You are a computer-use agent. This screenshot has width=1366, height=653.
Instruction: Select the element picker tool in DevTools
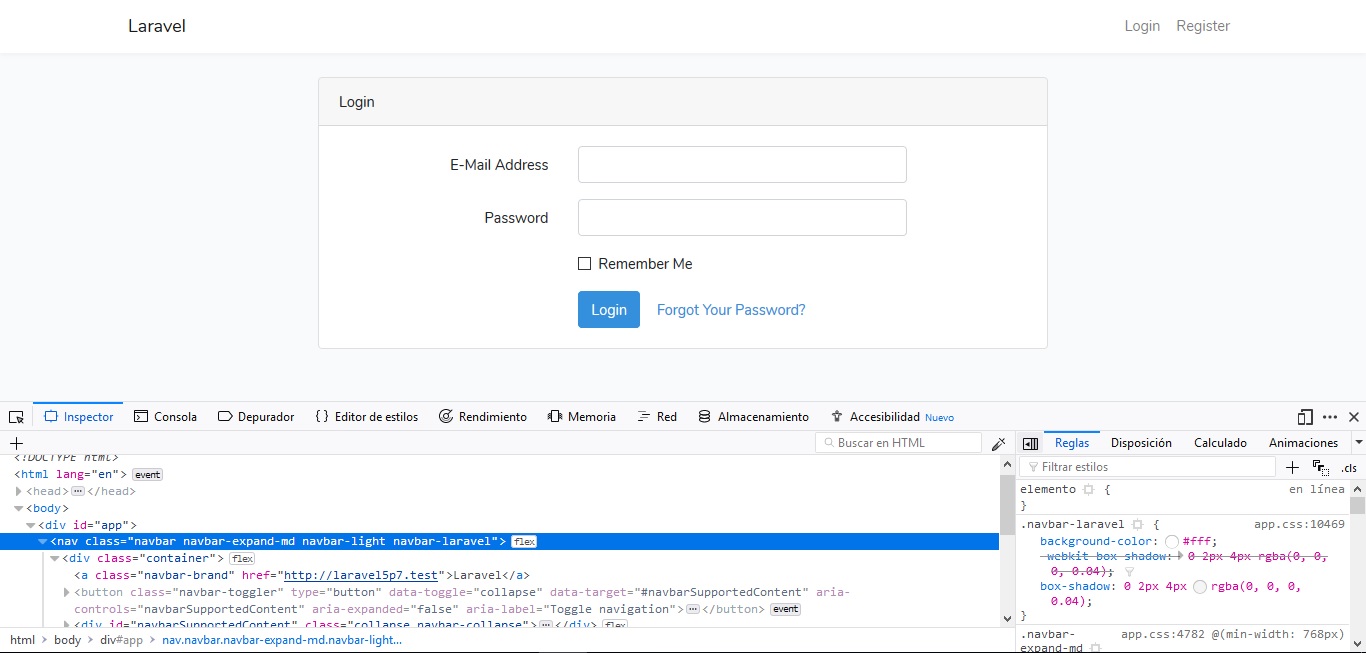click(16, 415)
